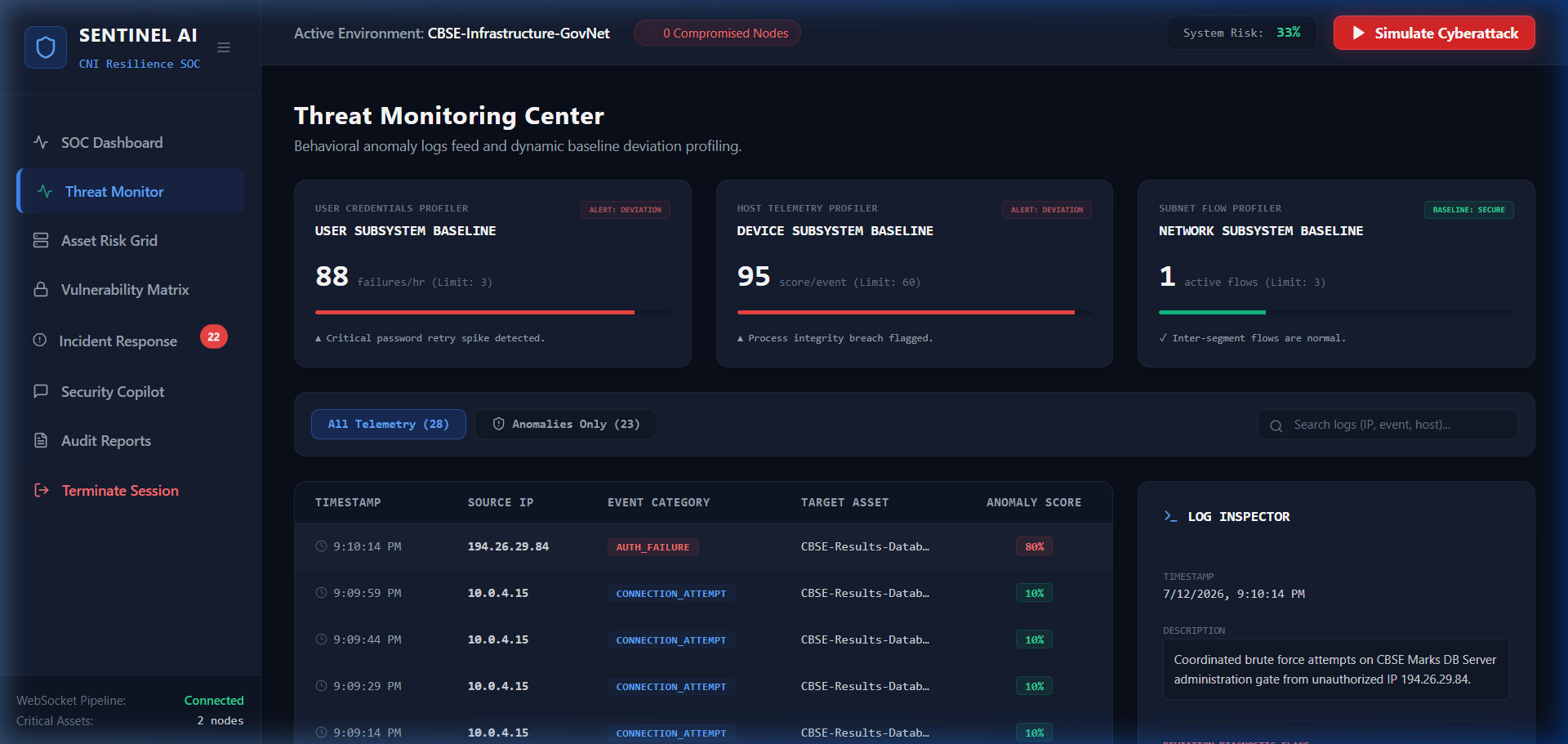This screenshot has height=744, width=1568.
Task: Click the Security Copilot chat icon
Action: tap(41, 391)
